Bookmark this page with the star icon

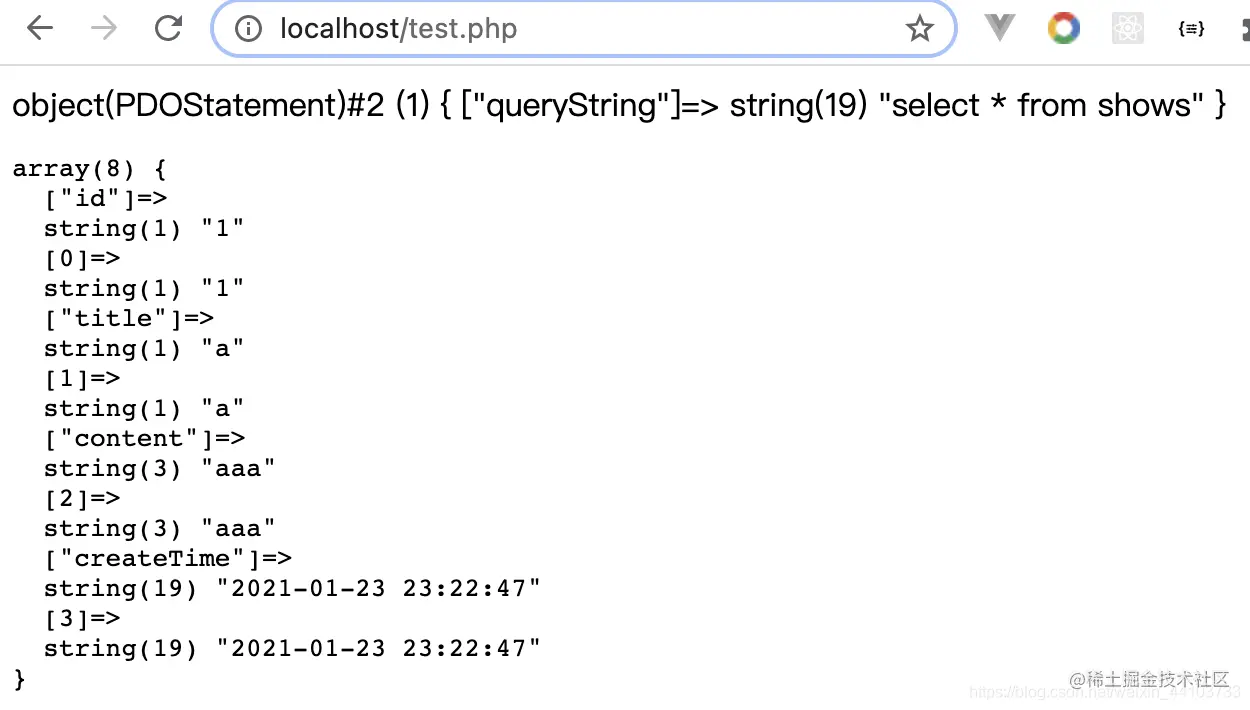click(919, 29)
